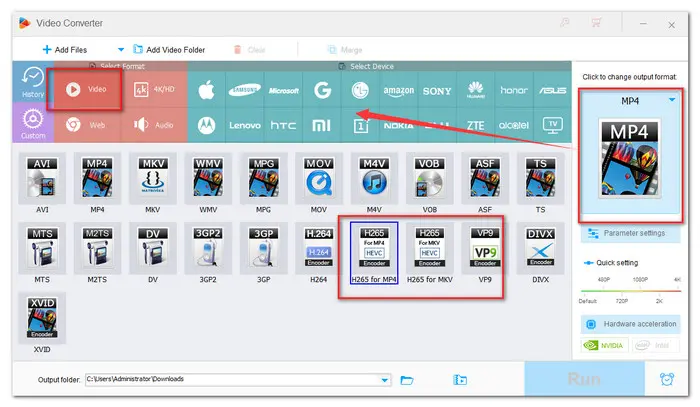Open Xiaomi MI device presets
The image size is (700, 407).
[321, 125]
